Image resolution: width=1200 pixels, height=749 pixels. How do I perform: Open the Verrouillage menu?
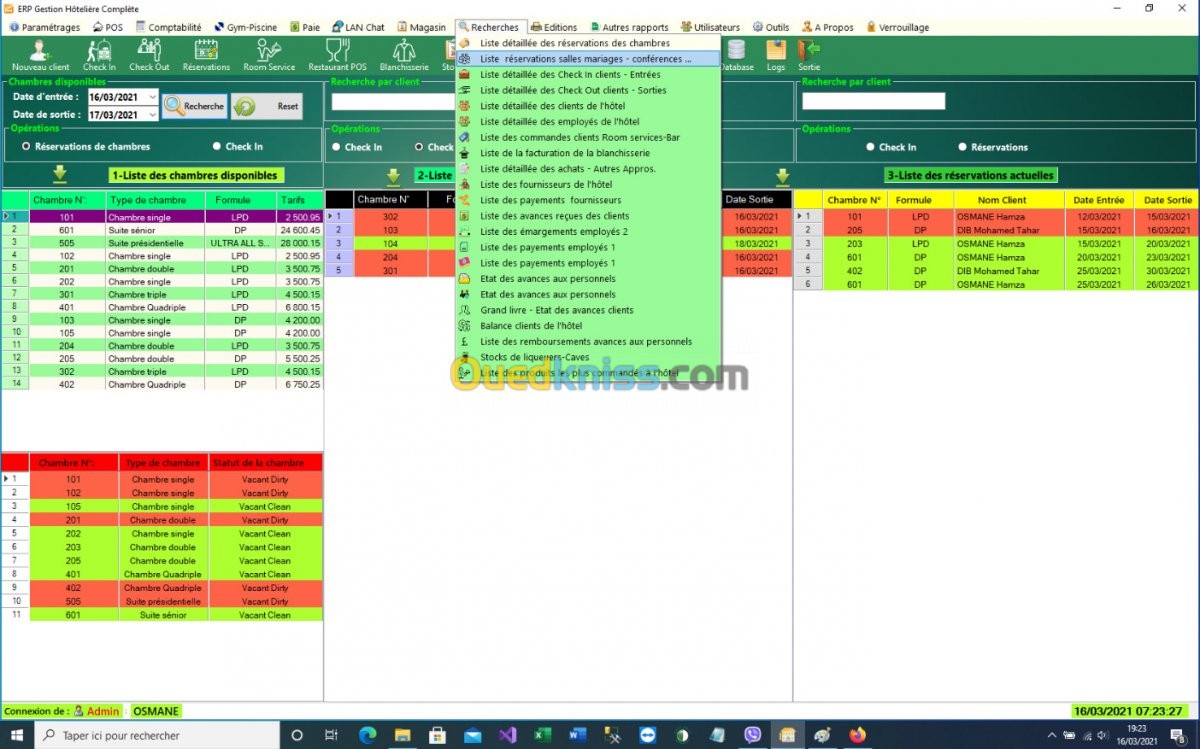click(897, 27)
